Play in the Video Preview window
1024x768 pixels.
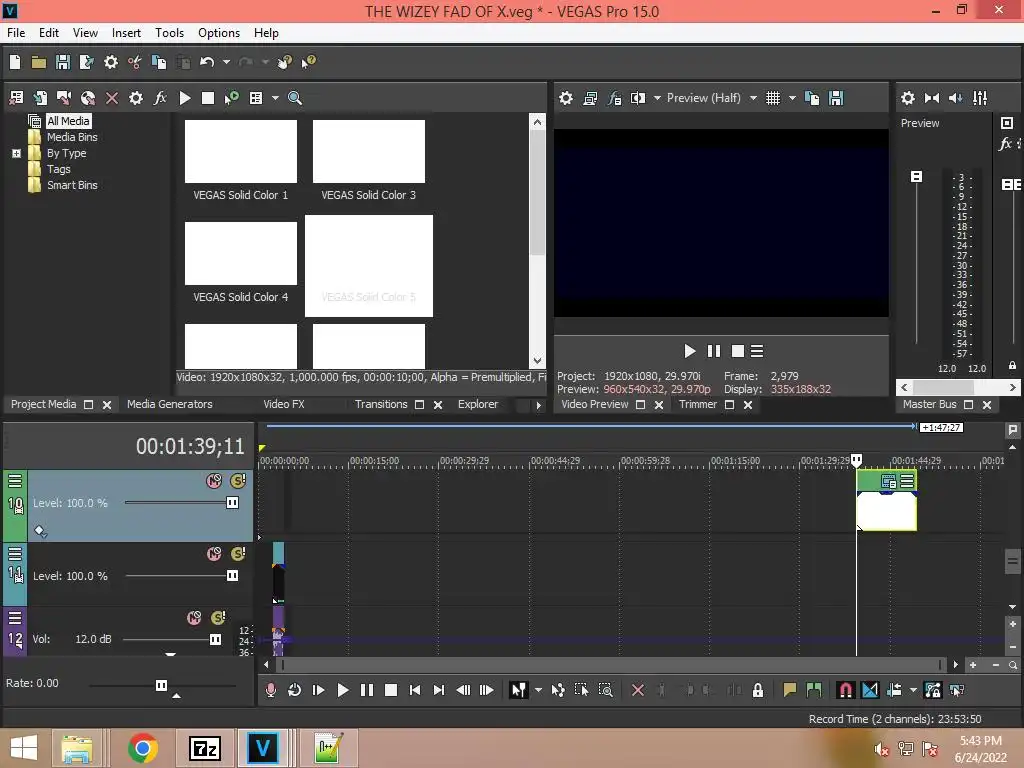point(690,351)
